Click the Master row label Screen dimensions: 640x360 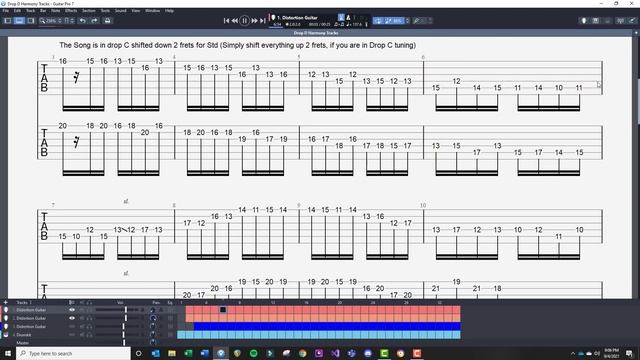22,343
